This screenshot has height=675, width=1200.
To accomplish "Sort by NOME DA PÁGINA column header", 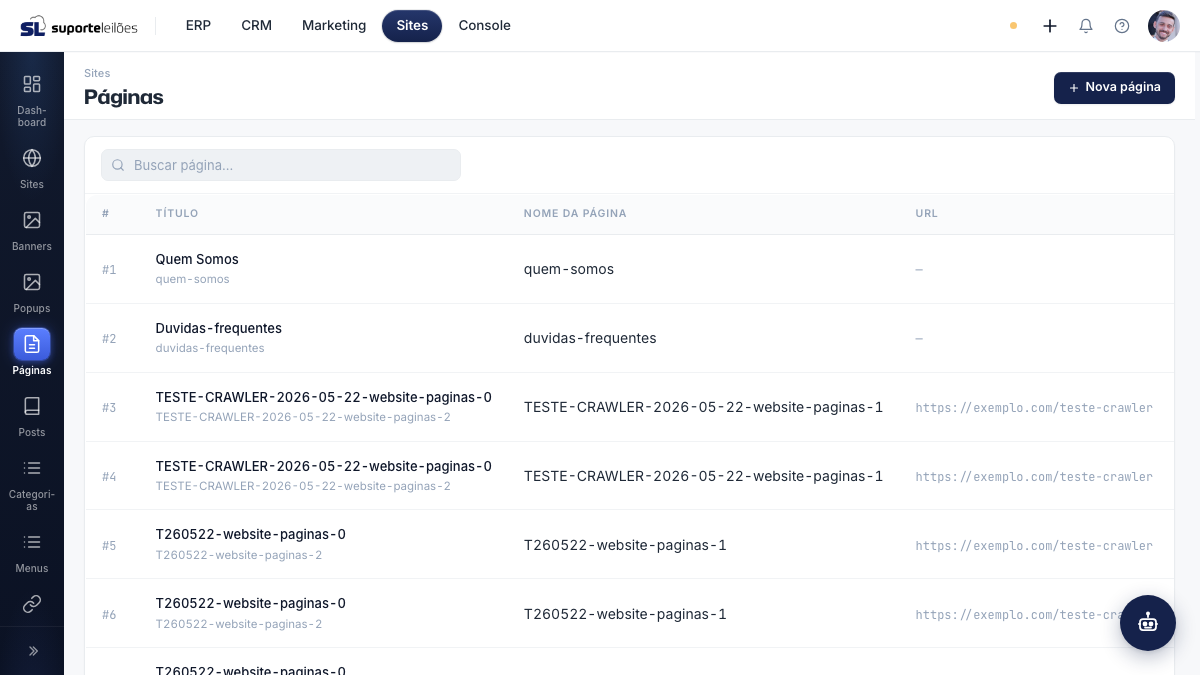I will (x=575, y=213).
